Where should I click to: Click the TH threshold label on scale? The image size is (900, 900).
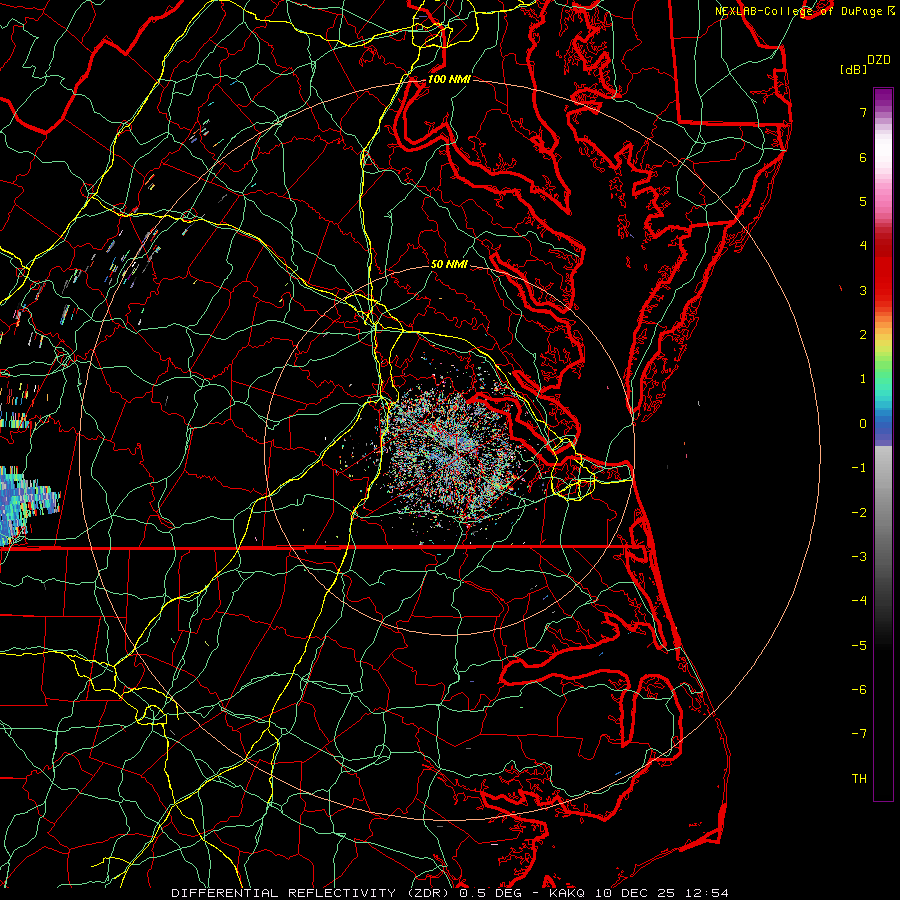point(859,779)
